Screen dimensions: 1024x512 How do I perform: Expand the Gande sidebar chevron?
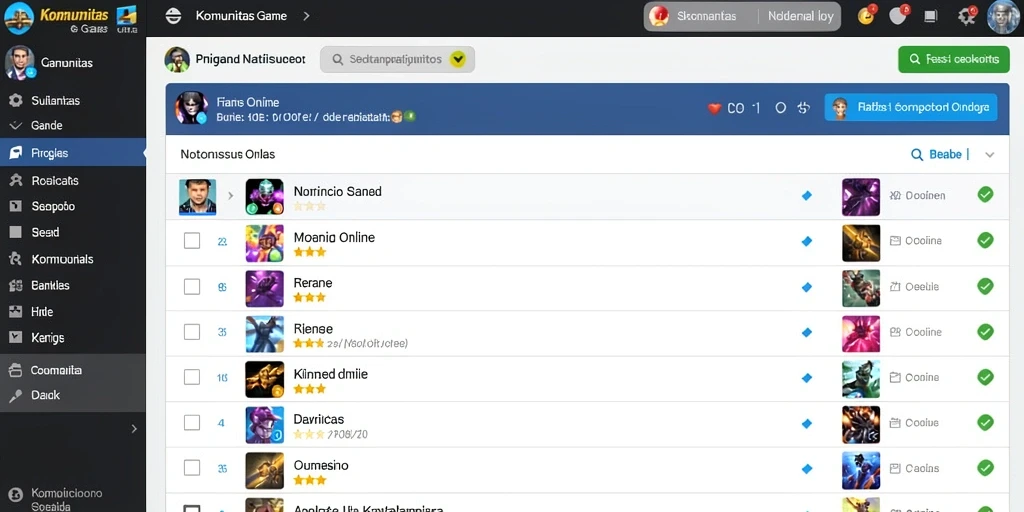15,125
